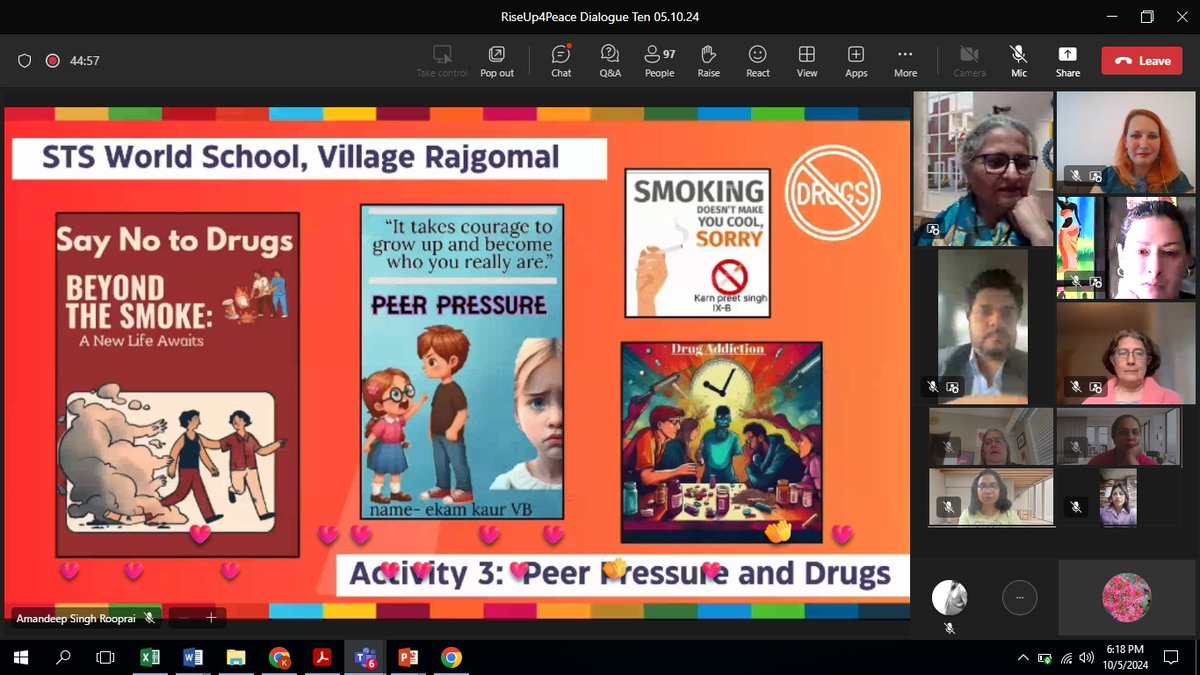1200x675 pixels.
Task: Open Adobe Acrobat from the taskbar
Action: [322, 657]
